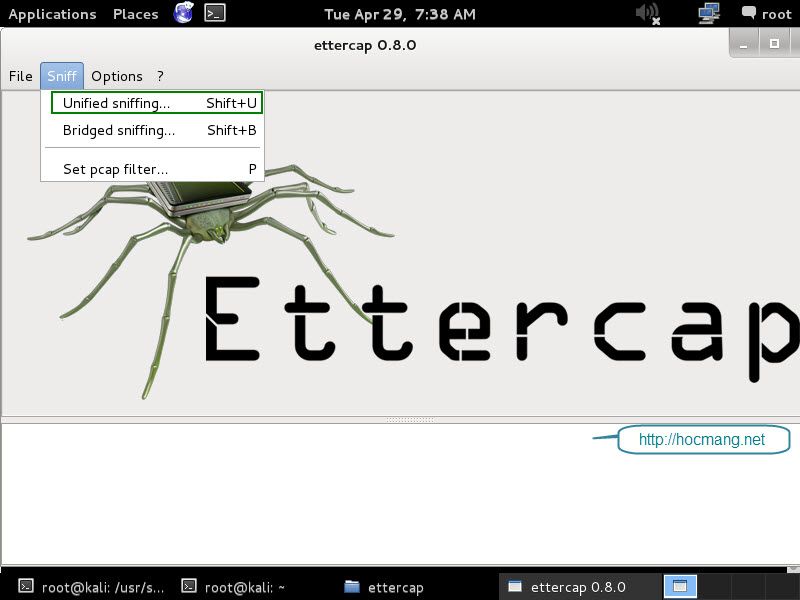
Task: Maximize the ettercap window
Action: tap(774, 44)
